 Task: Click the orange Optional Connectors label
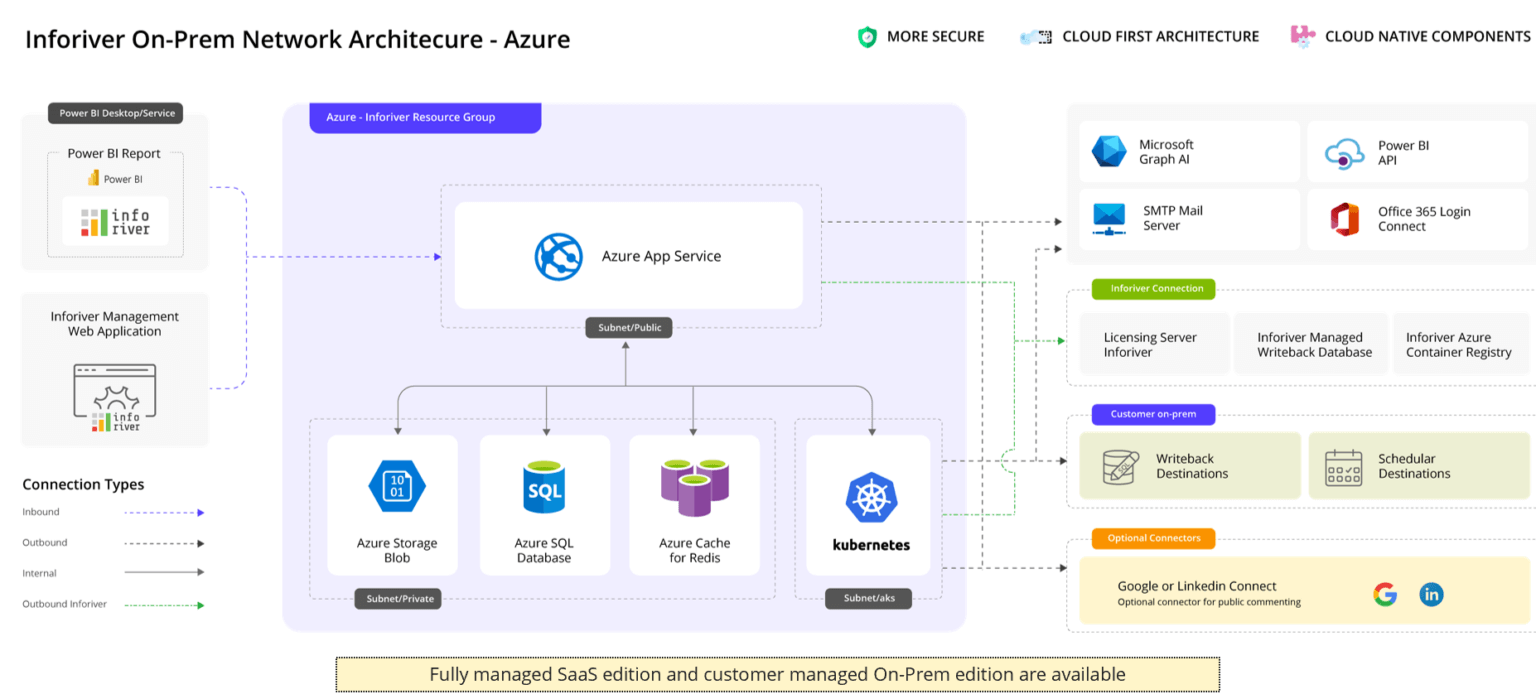(1153, 538)
